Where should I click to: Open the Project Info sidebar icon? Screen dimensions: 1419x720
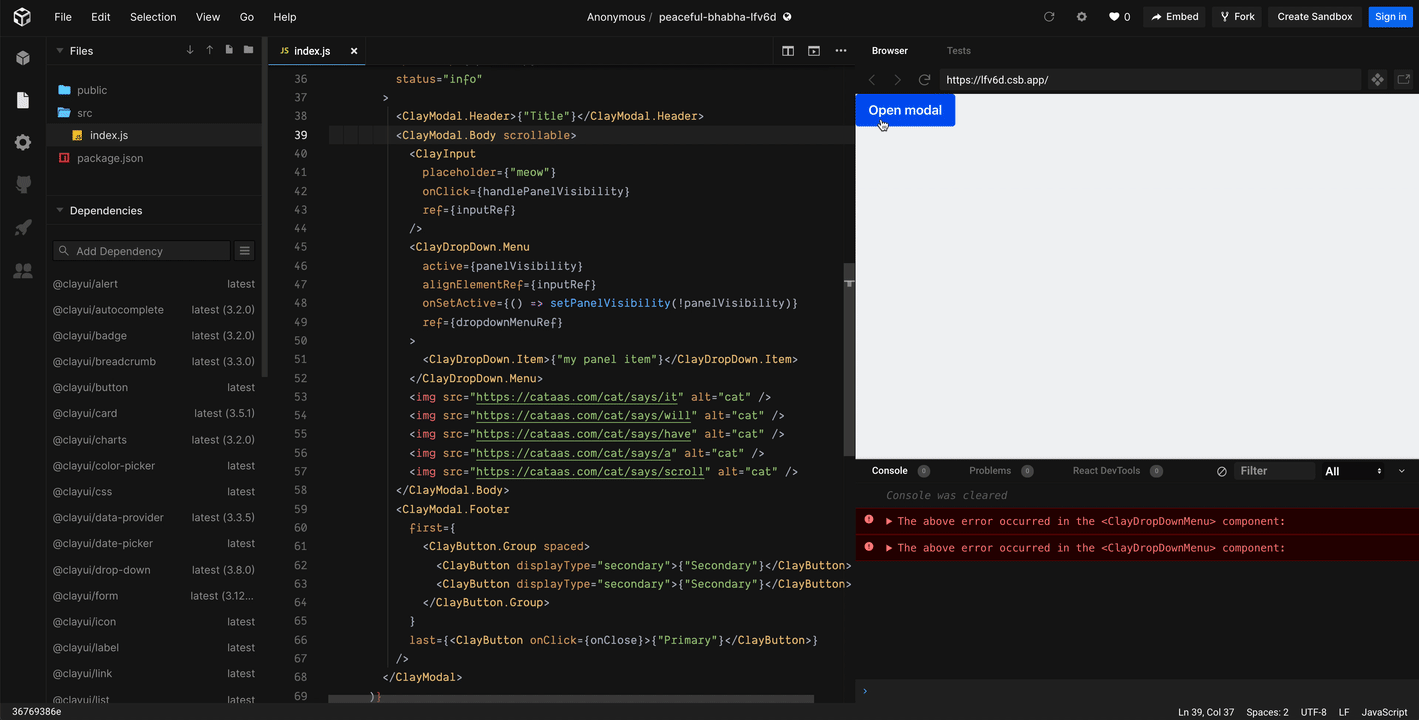(x=22, y=58)
